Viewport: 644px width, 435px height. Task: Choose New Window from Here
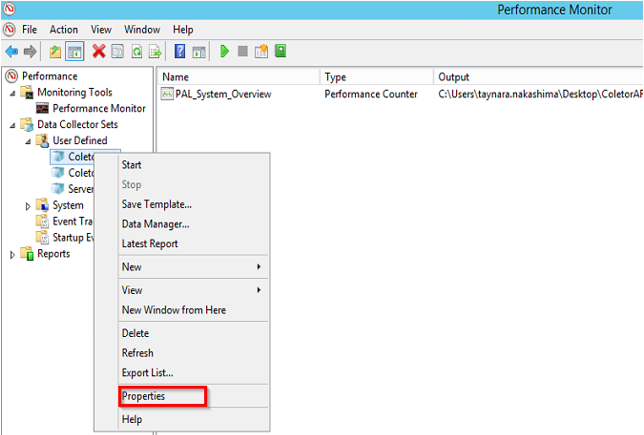194,310
